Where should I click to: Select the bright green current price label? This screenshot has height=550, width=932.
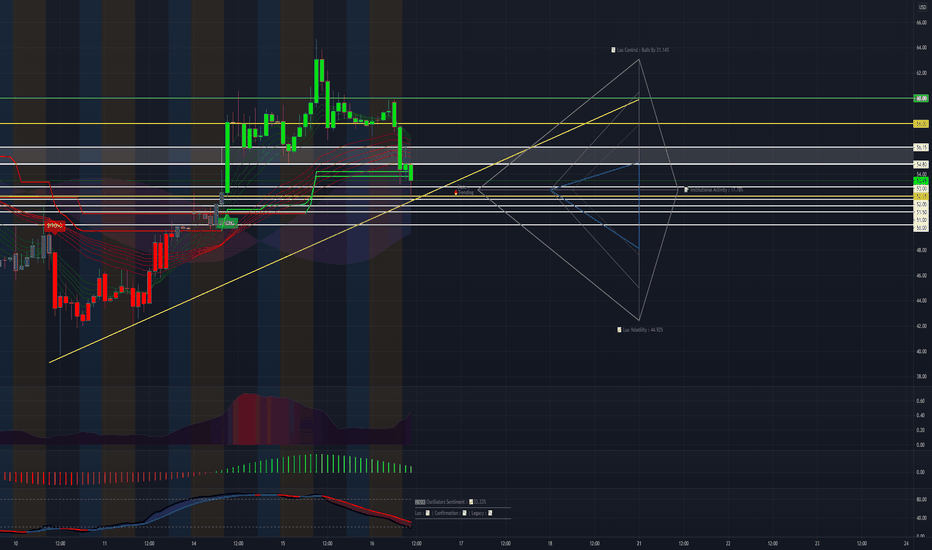(921, 181)
